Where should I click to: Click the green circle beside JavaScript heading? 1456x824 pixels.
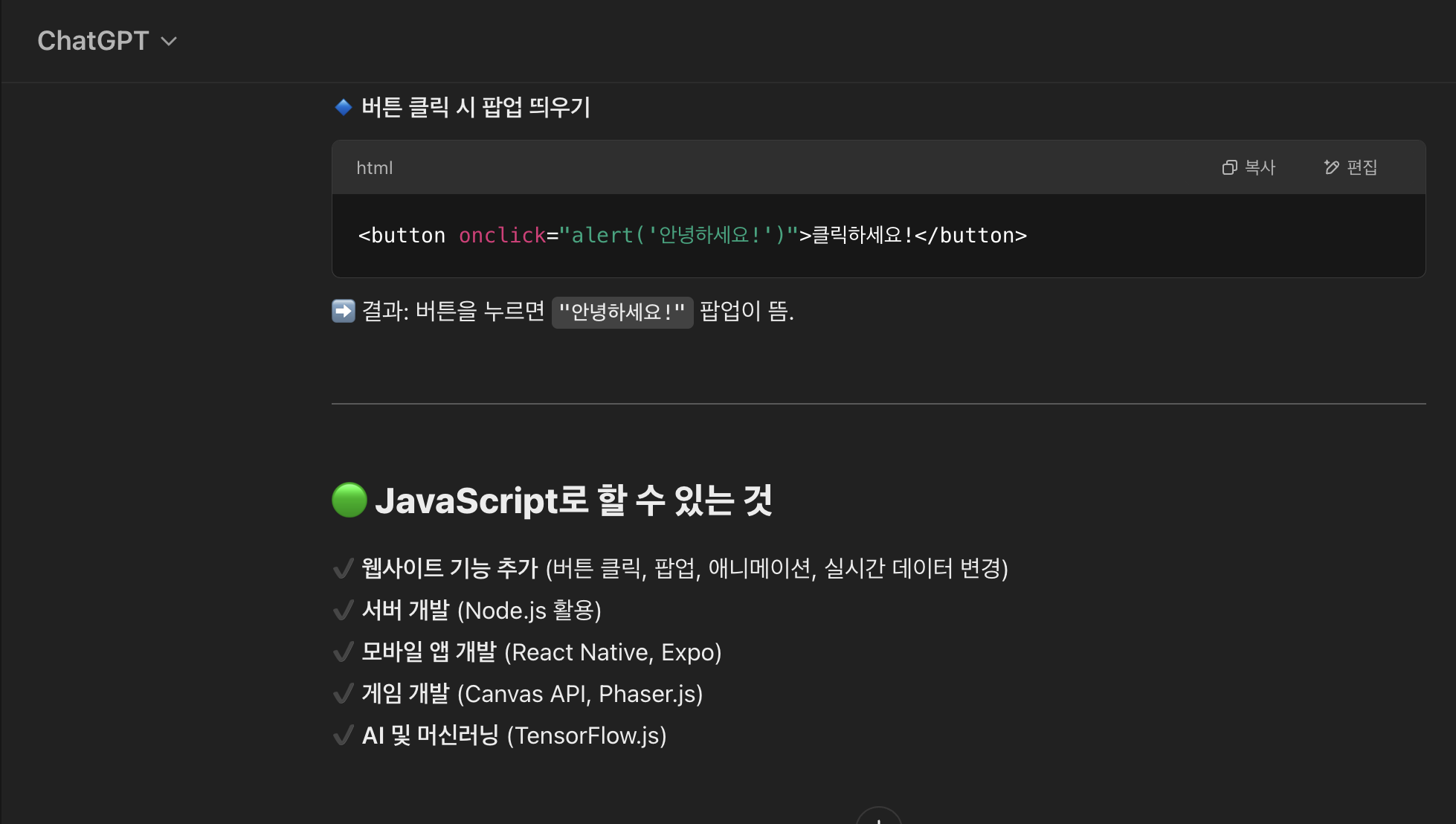click(x=349, y=500)
